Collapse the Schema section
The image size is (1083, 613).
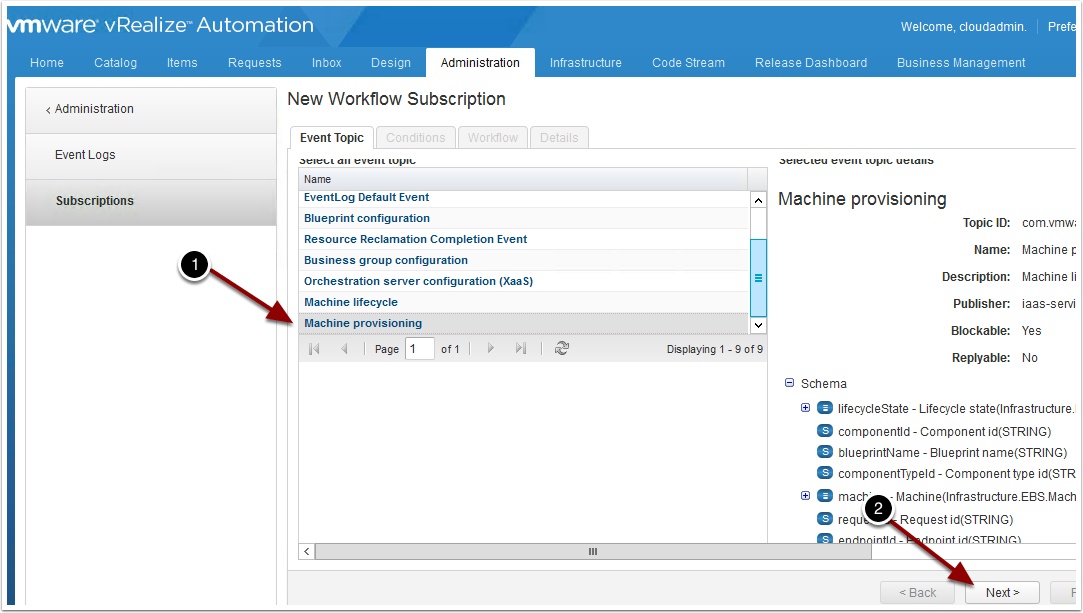tap(789, 382)
